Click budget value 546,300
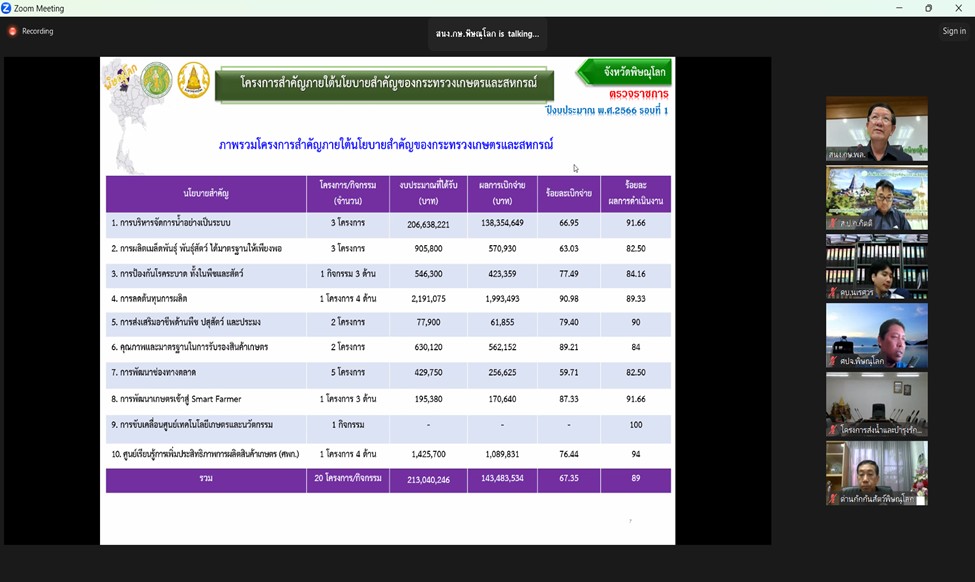Viewport: 975px width, 582px height. pyautogui.click(x=428, y=274)
